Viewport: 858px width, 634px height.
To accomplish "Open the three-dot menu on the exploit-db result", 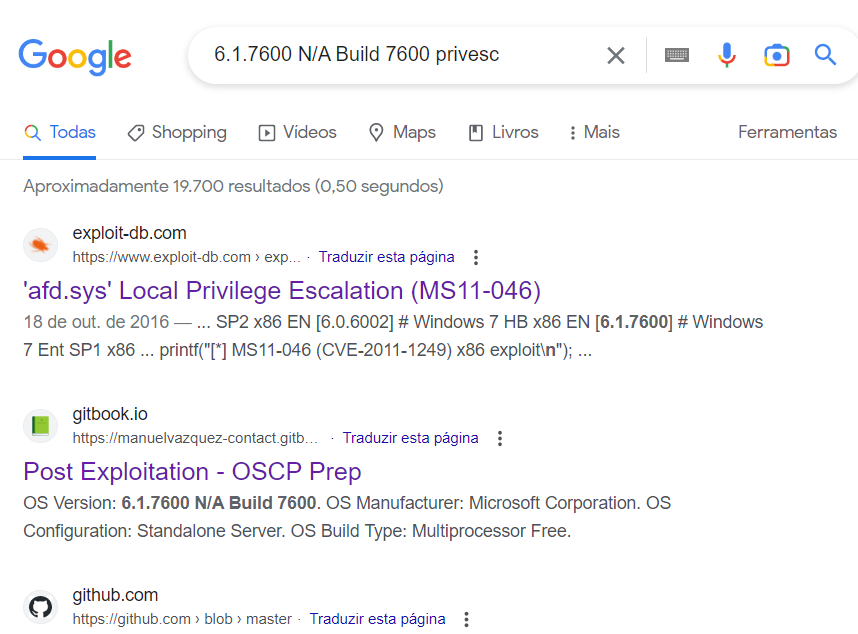I will pyautogui.click(x=476, y=257).
